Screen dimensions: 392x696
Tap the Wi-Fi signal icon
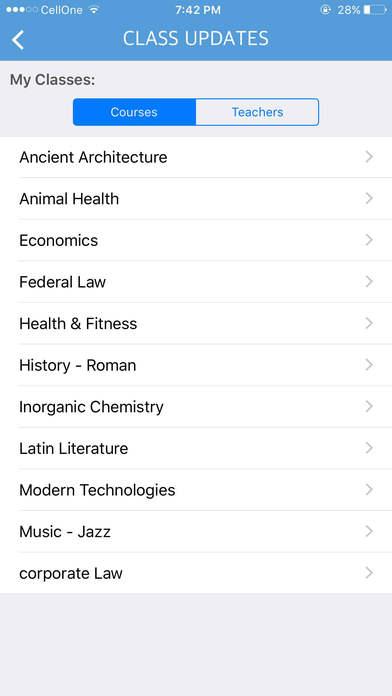[93, 10]
